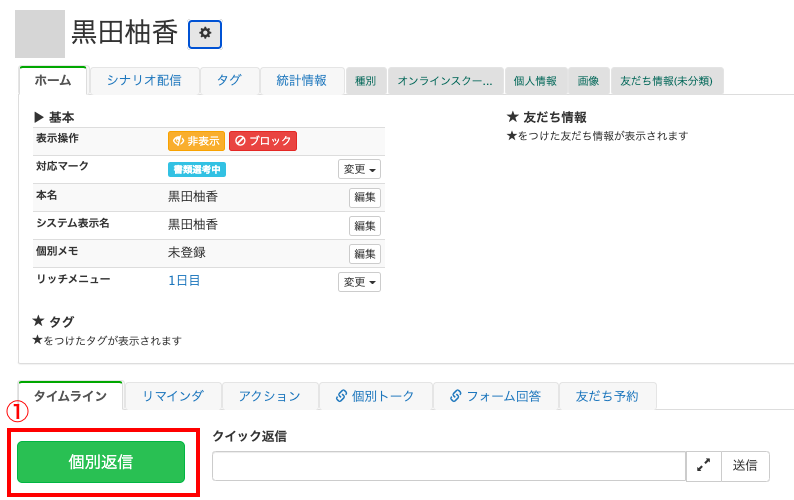Open the フォーム回答 tab
Screen dimensions: 794x500
[x=495, y=396]
